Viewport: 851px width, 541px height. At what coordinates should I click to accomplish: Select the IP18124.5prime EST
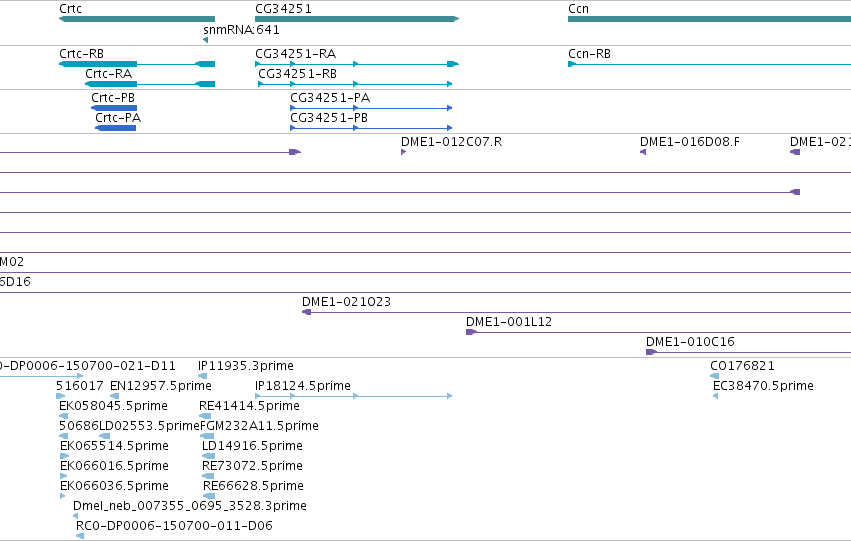click(x=353, y=396)
